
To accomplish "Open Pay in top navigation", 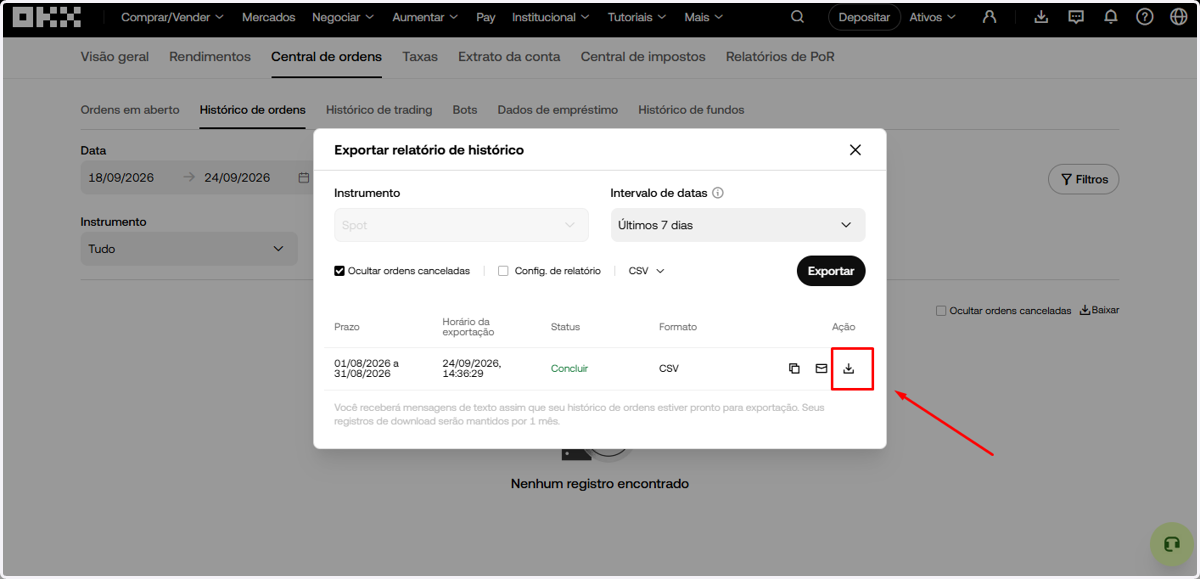I will click(x=486, y=17).
